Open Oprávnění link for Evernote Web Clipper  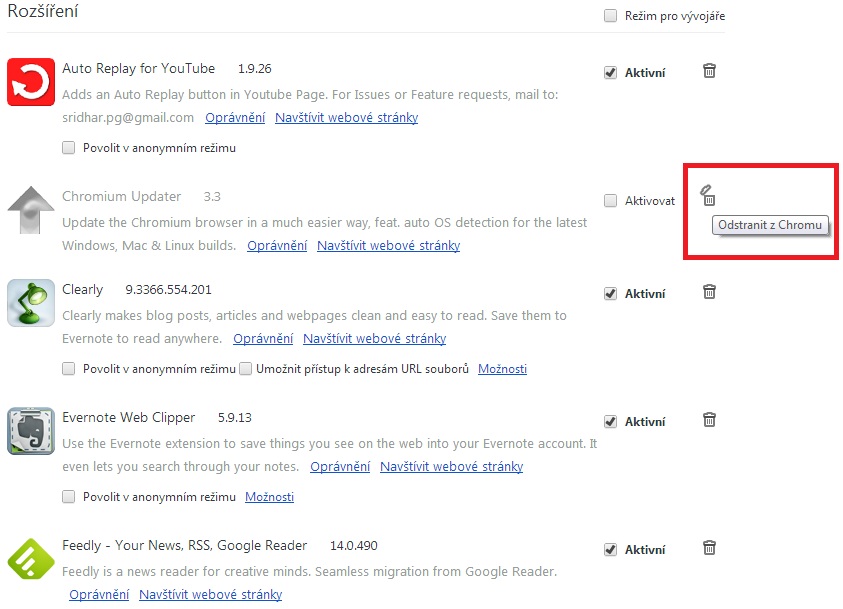340,467
